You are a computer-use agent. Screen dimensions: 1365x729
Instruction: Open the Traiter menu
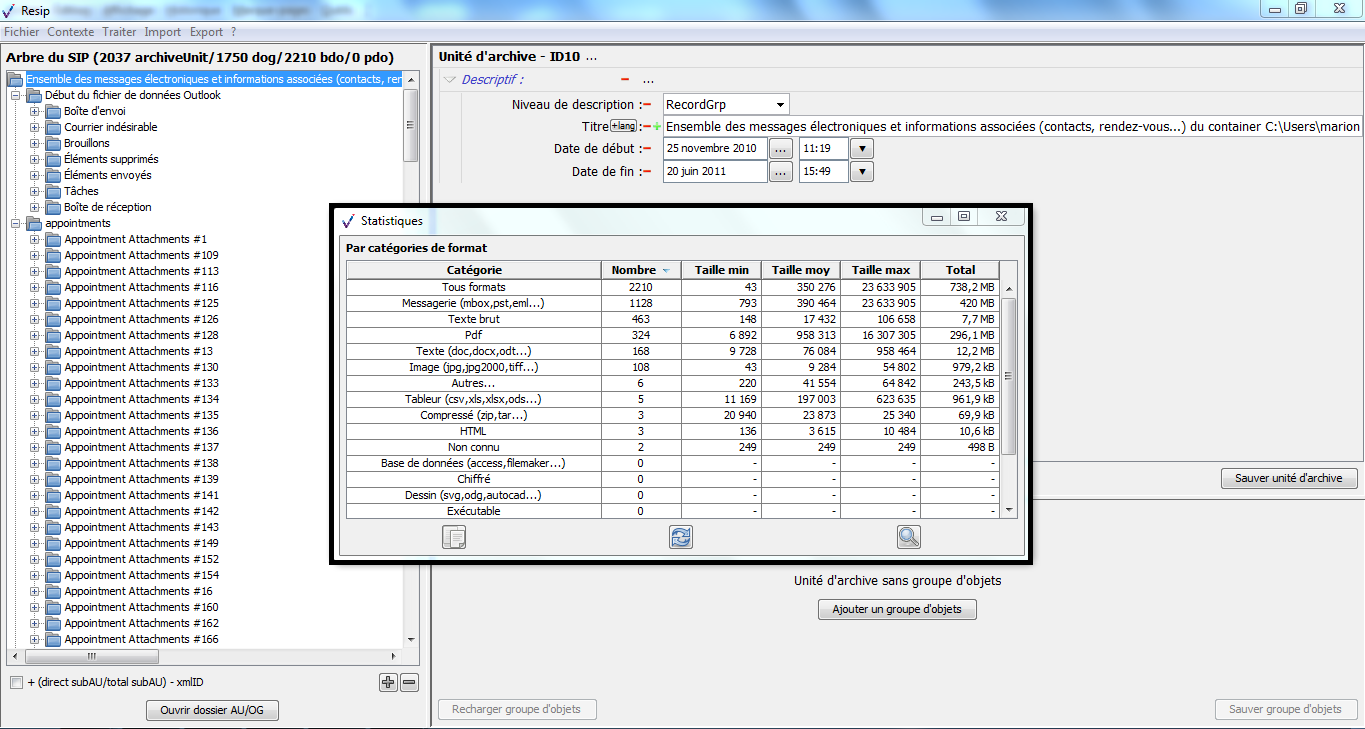pos(120,32)
